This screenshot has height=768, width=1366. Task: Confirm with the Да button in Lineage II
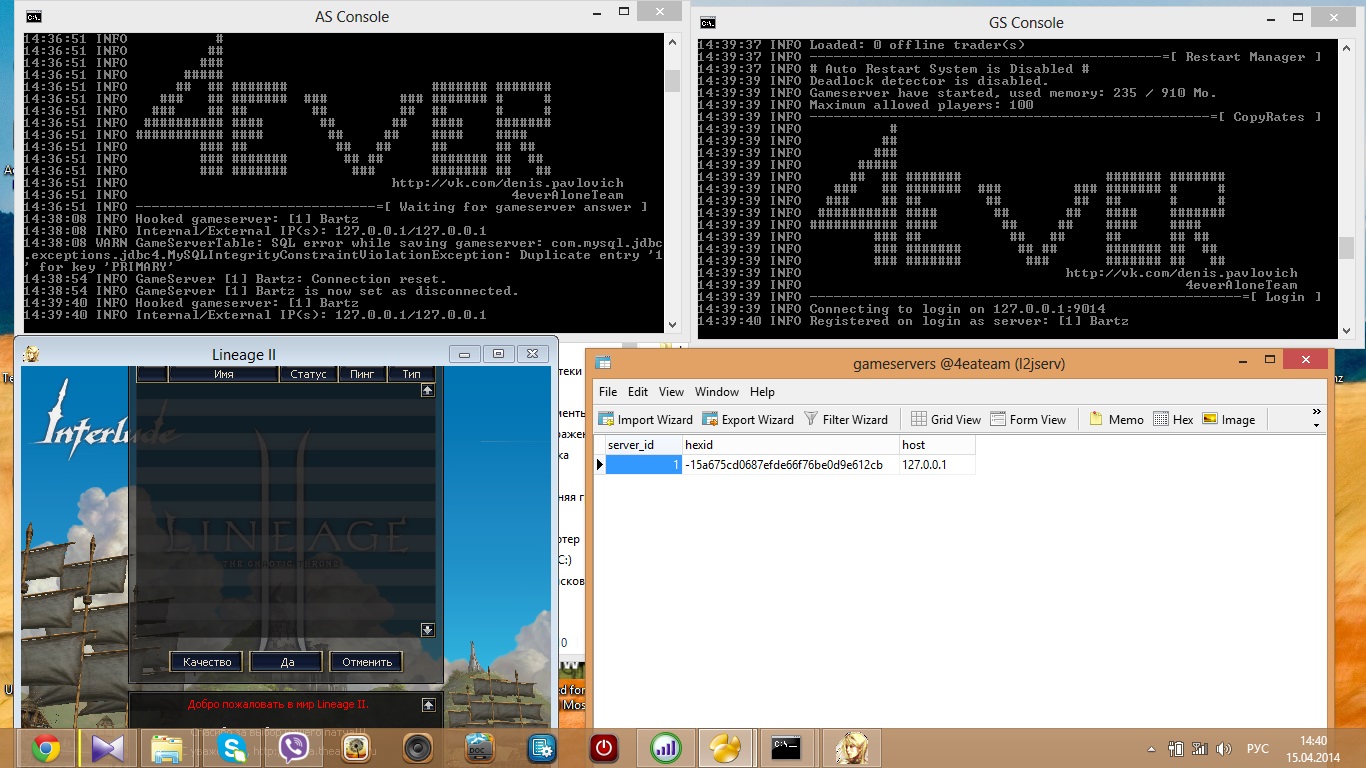287,662
